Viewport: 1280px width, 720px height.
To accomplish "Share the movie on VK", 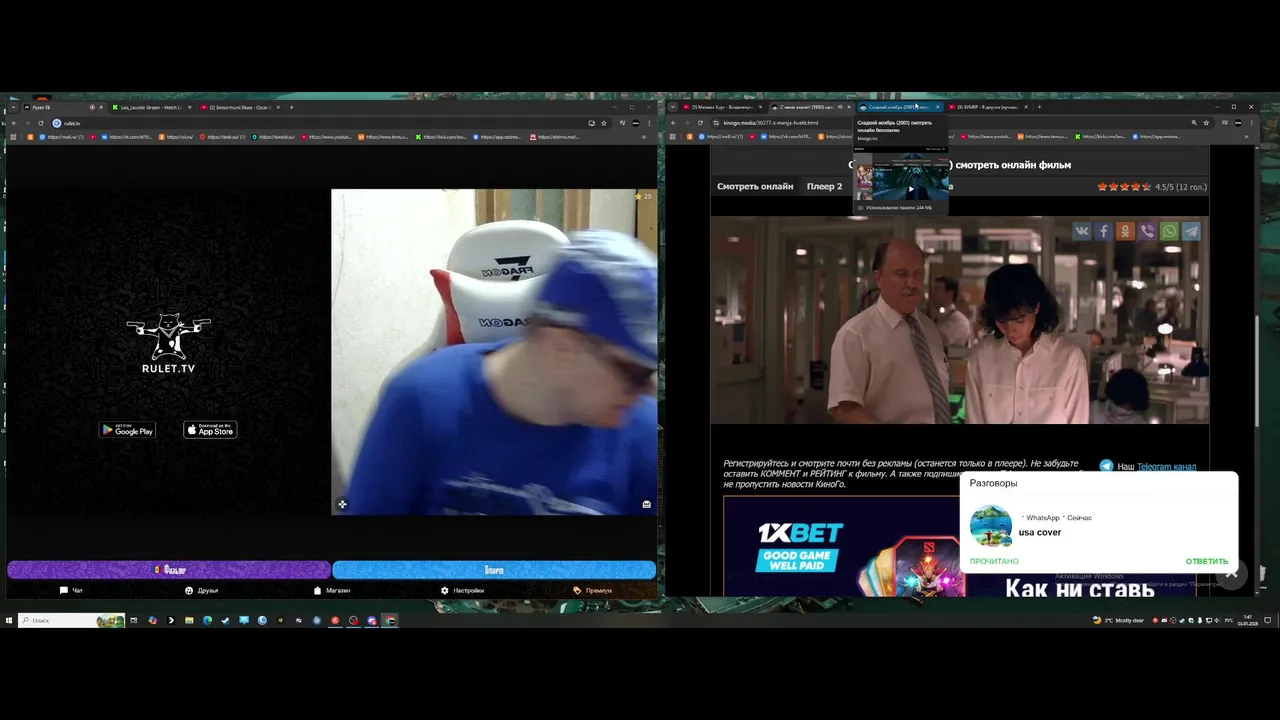I will [1082, 231].
